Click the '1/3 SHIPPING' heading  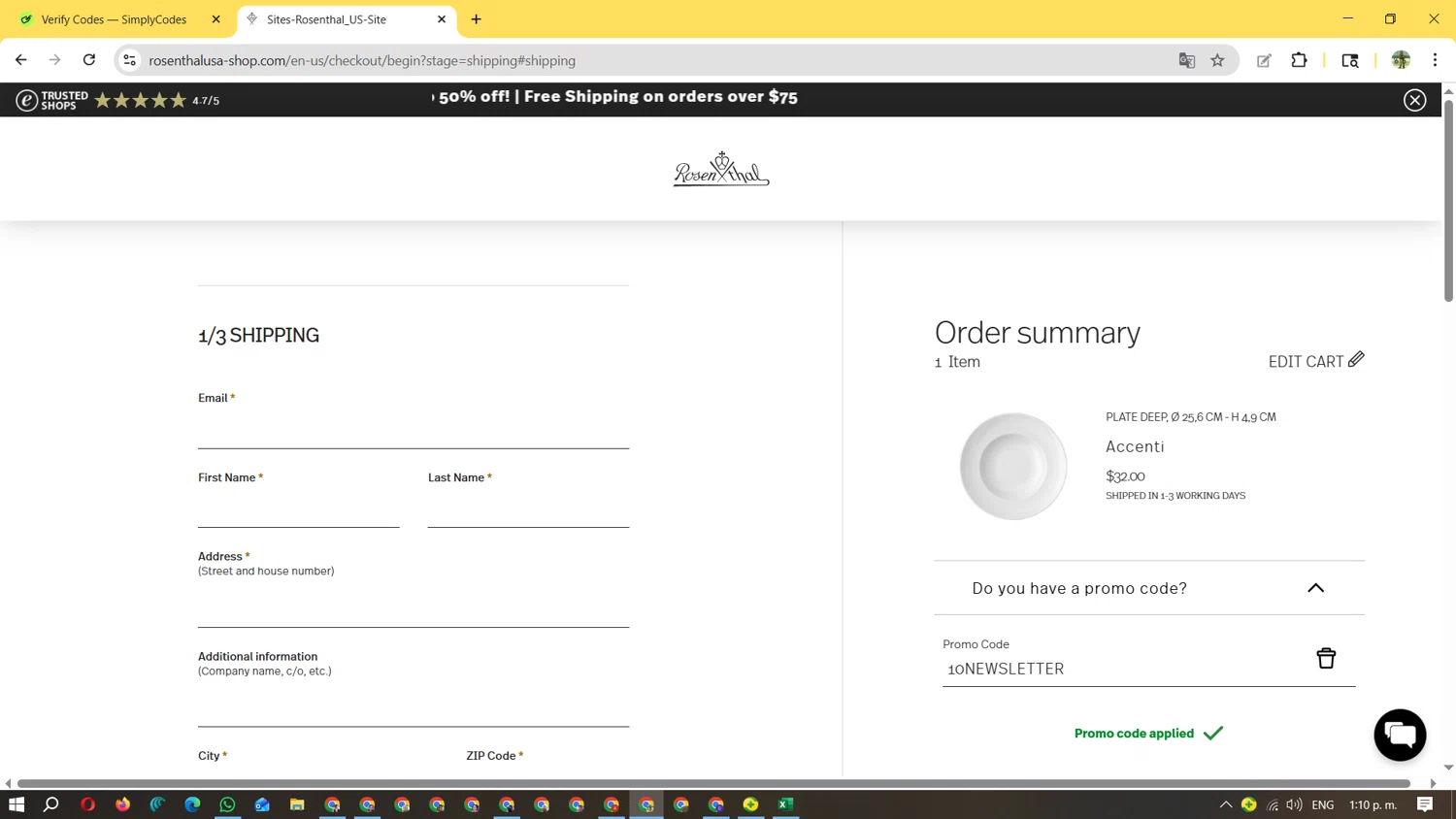[x=258, y=335]
